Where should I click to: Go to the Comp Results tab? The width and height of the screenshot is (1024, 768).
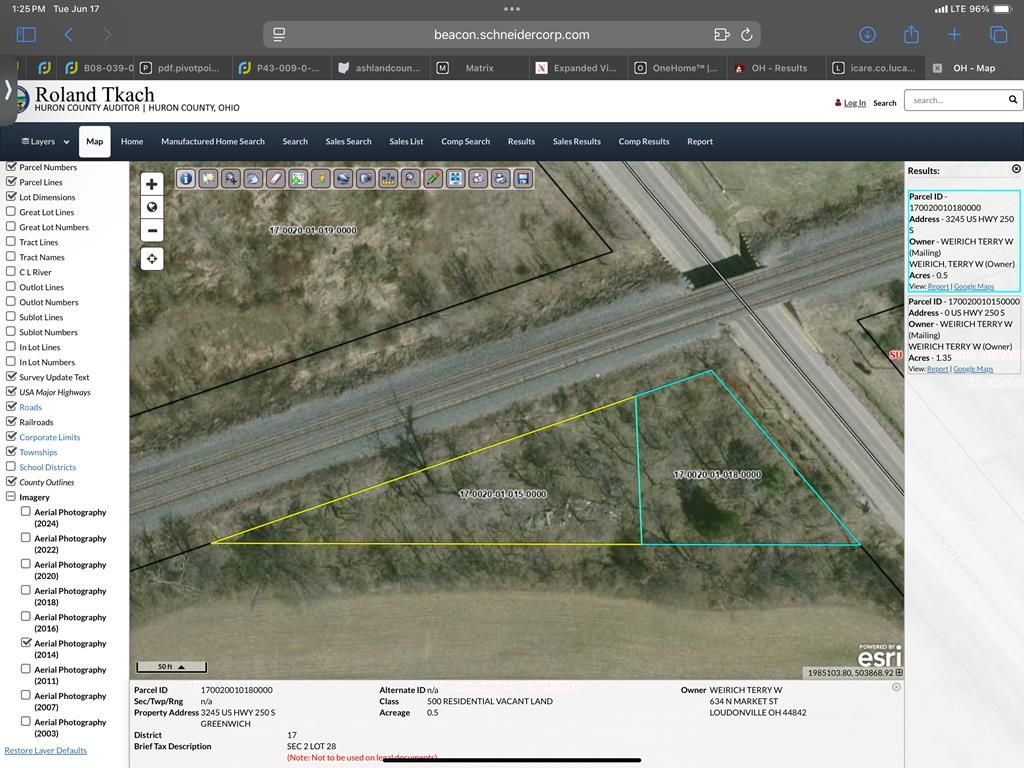643,142
